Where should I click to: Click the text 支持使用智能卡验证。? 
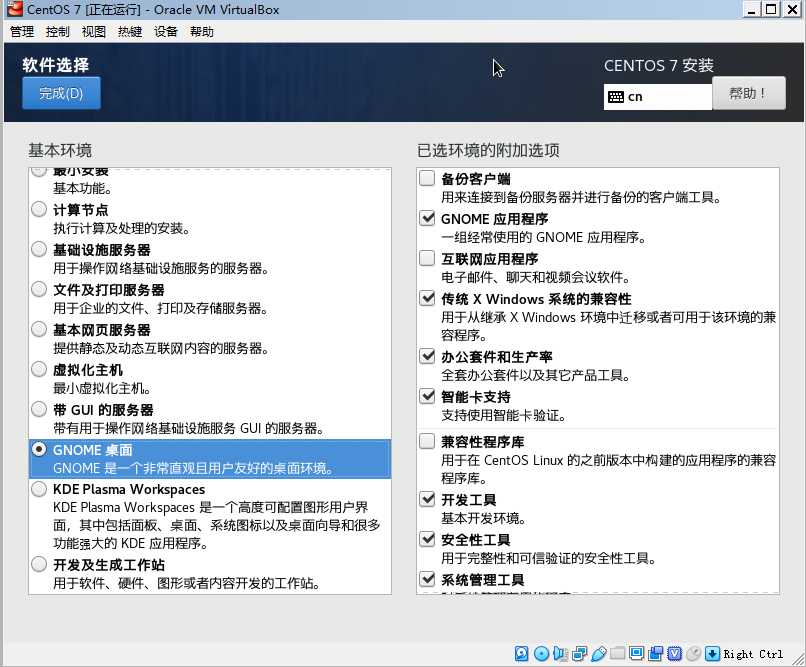coord(504,415)
